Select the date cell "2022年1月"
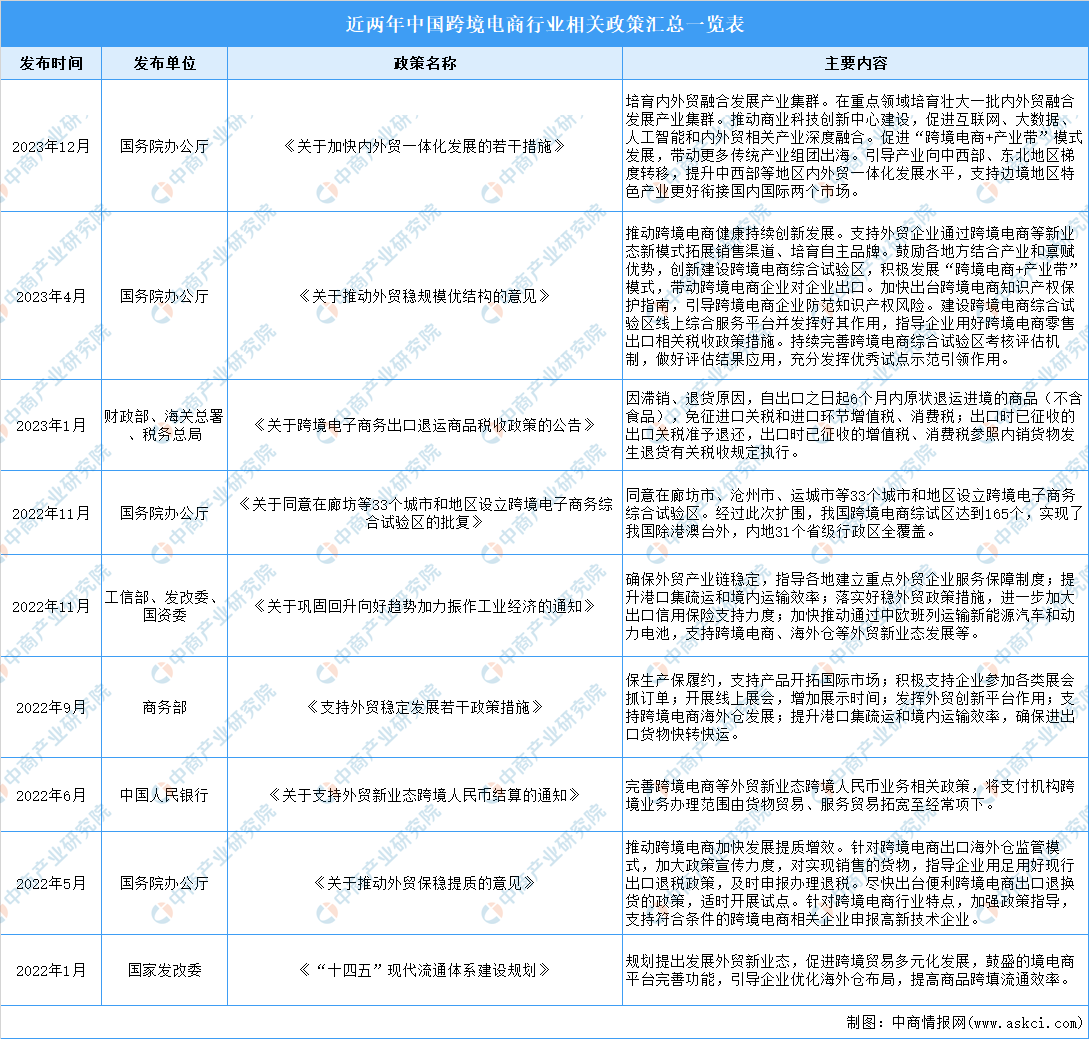This screenshot has width=1089, height=1039. pos(51,970)
